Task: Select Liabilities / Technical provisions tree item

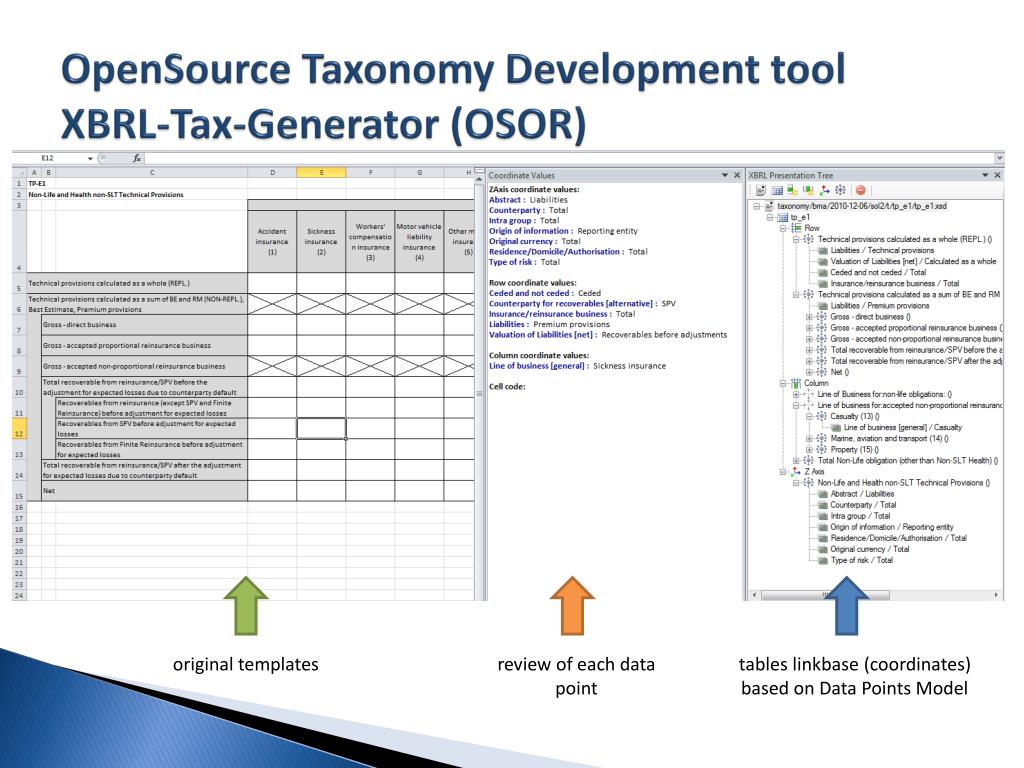Action: [x=882, y=250]
